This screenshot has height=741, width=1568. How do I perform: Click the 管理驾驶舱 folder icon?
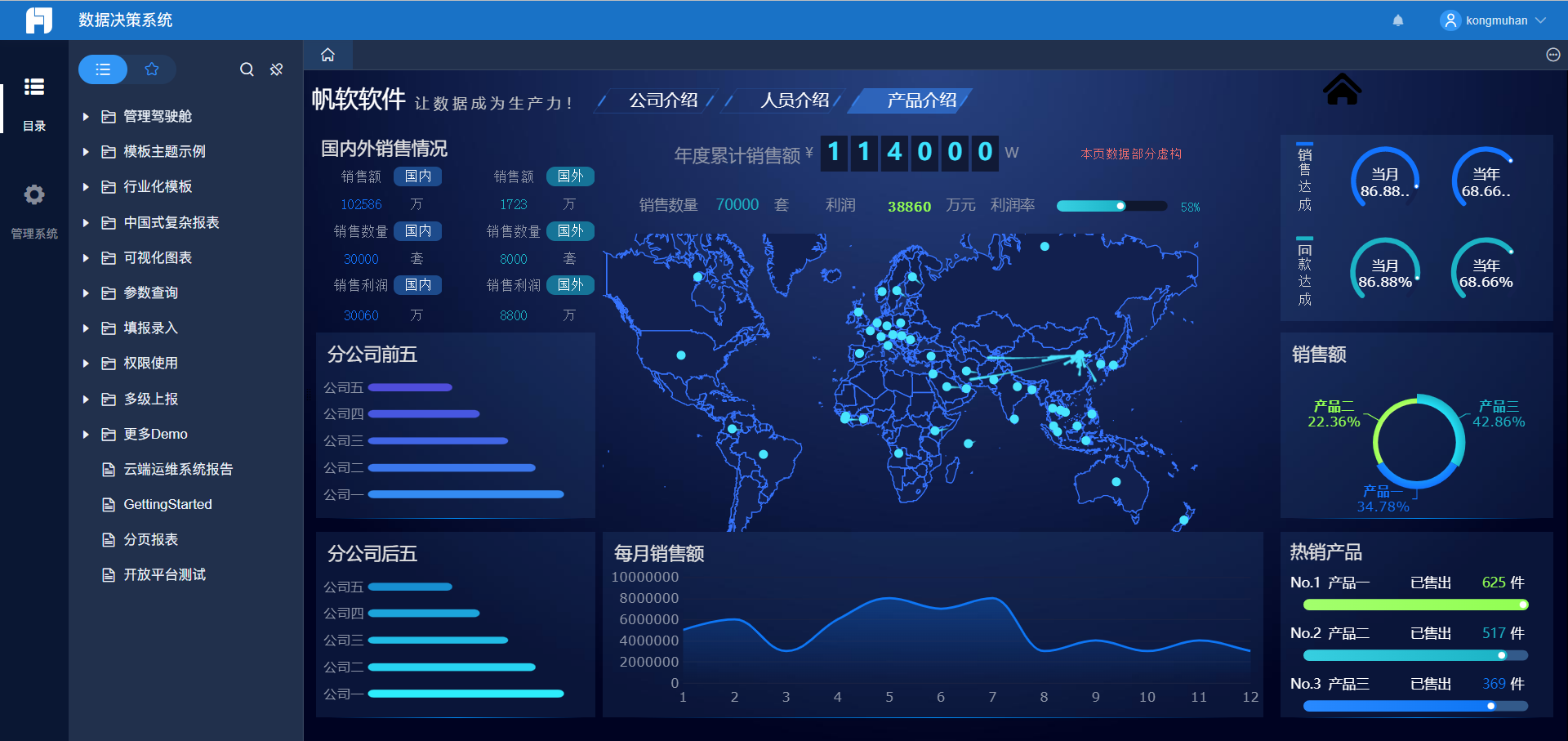109,117
